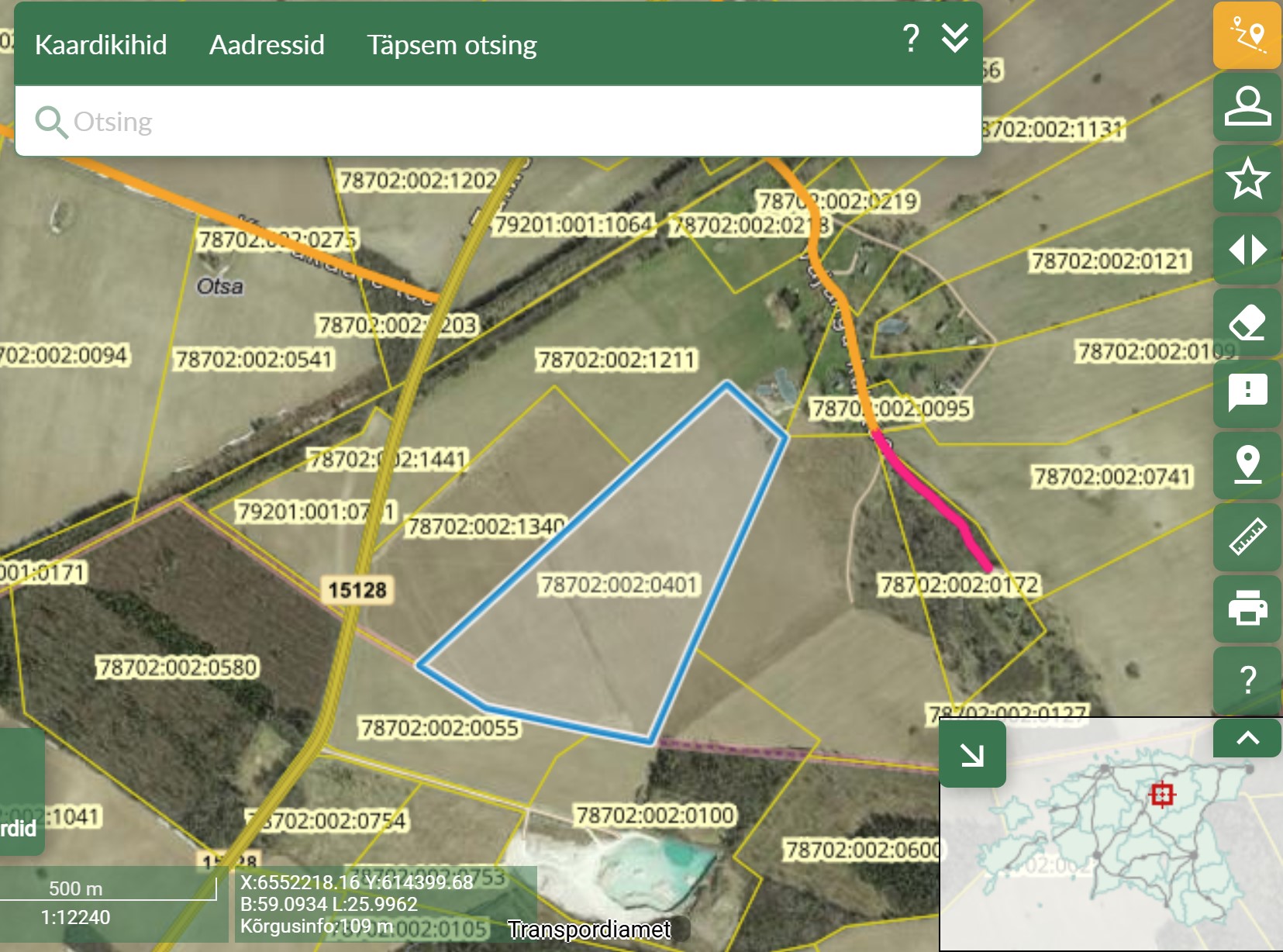This screenshot has width=1283, height=952.
Task: Print the map with printer icon
Action: (x=1247, y=608)
